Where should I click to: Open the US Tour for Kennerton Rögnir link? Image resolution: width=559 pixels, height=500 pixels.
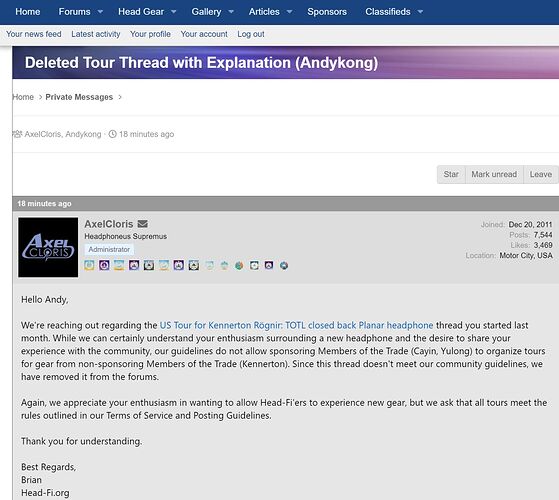pyautogui.click(x=296, y=325)
